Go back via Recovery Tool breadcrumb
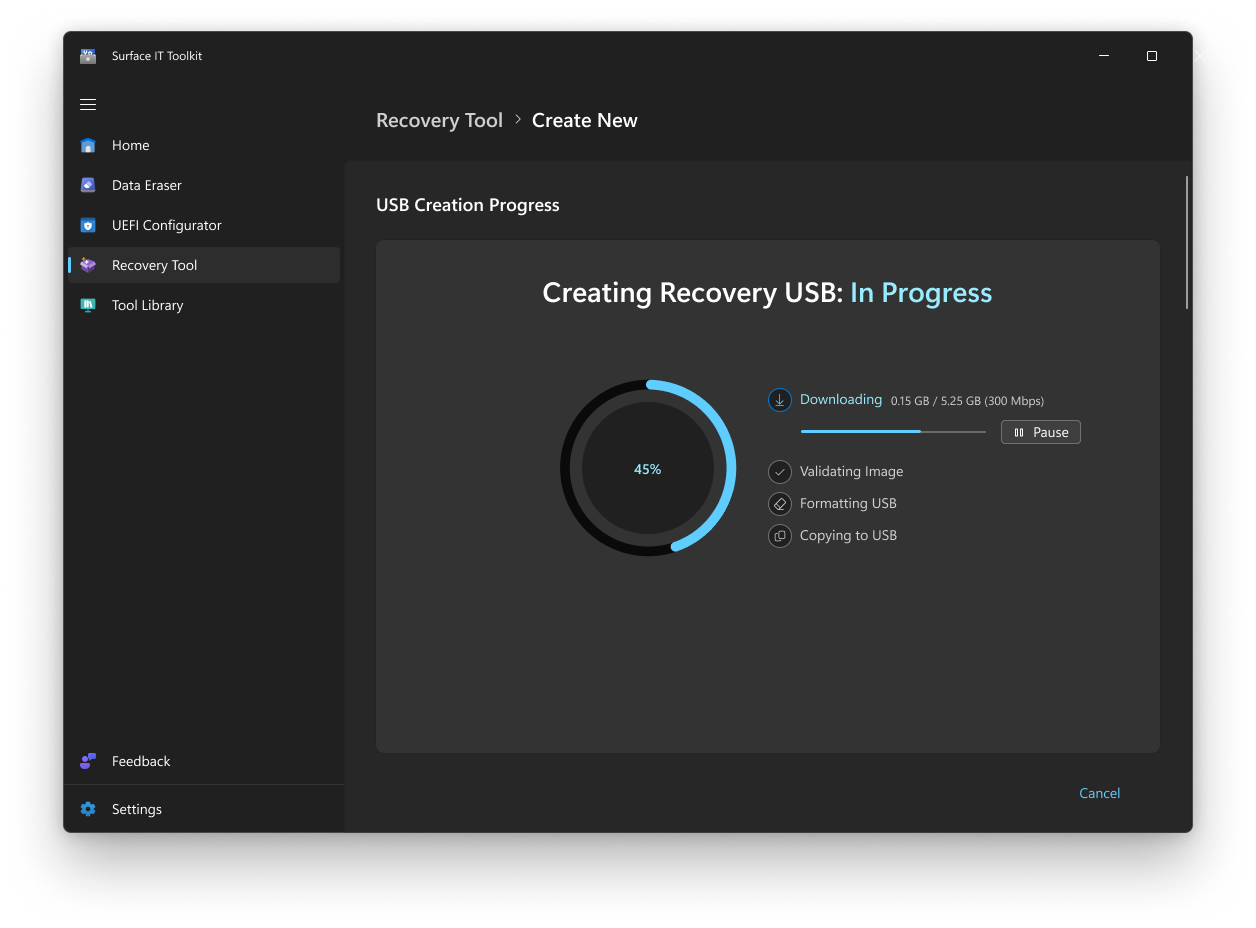 439,120
